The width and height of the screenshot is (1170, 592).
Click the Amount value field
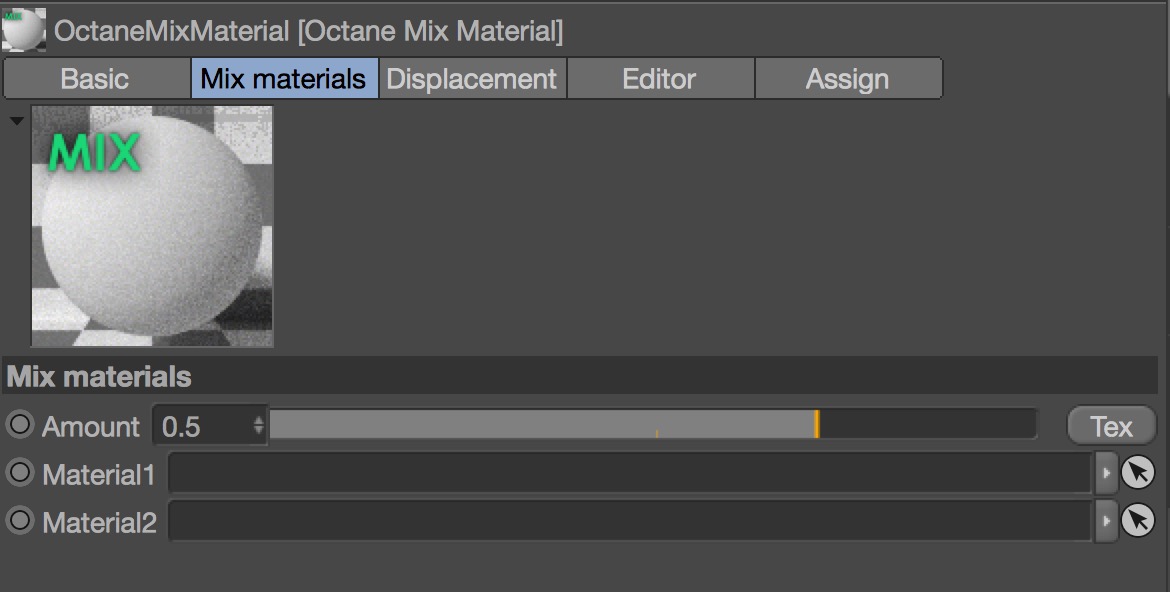coord(200,427)
